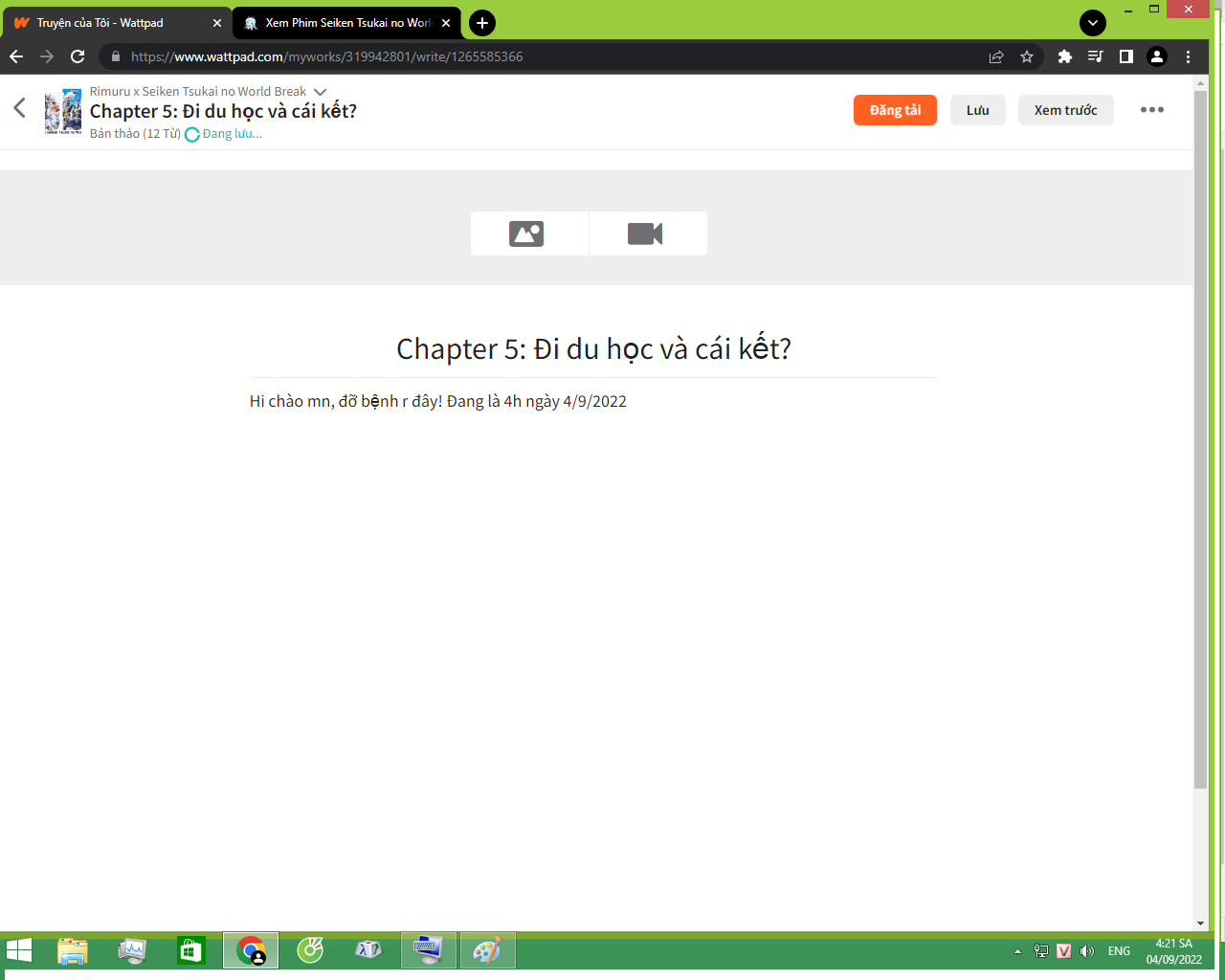Open Chrome tab search dropdown
This screenshot has width=1225, height=980.
click(1093, 23)
